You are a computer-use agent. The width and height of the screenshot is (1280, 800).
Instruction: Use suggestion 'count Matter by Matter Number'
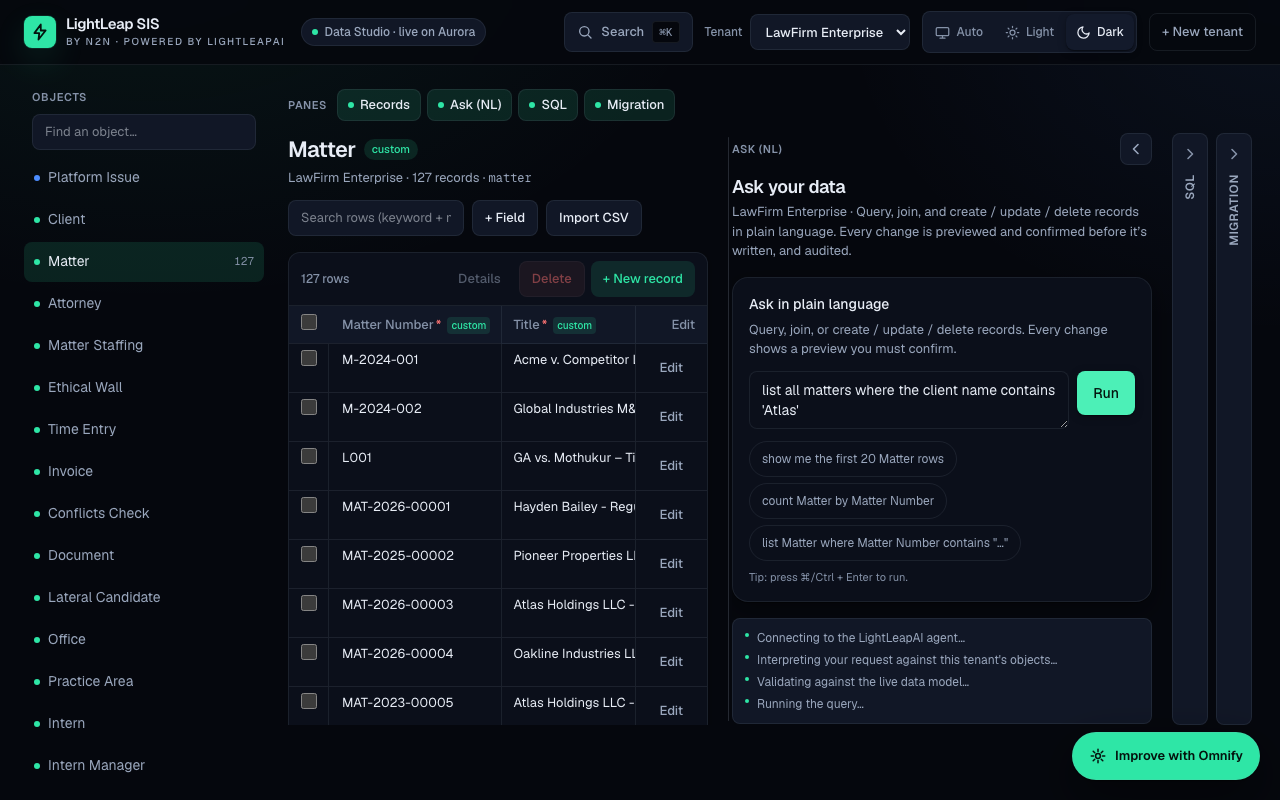tap(848, 501)
